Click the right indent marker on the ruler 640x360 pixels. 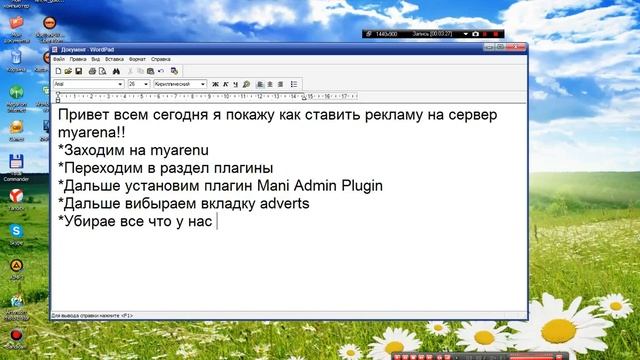click(303, 98)
